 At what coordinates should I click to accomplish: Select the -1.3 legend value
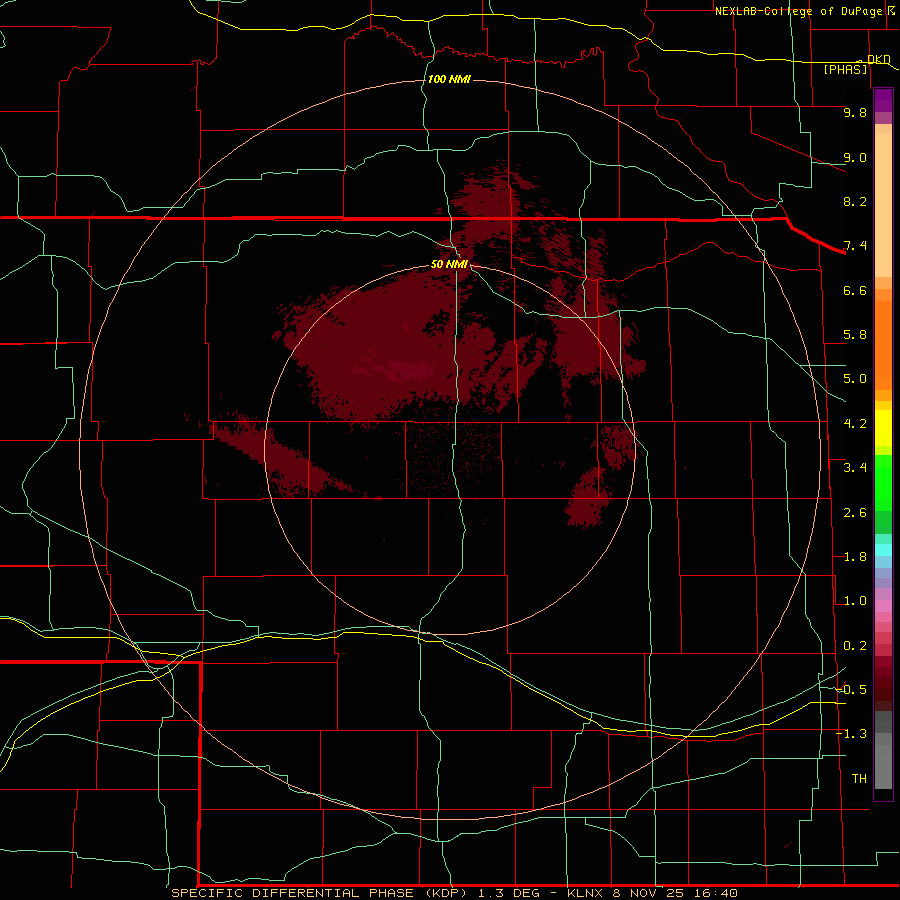click(851, 734)
